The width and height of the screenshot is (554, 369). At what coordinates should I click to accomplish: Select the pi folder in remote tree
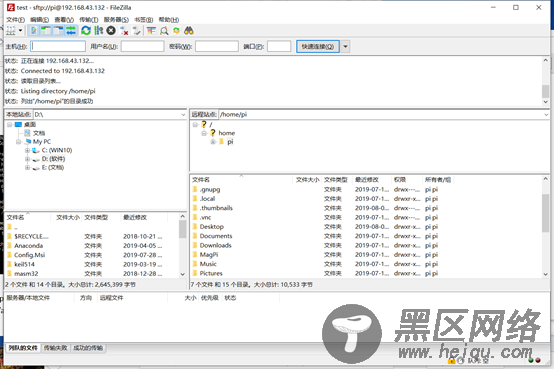click(230, 142)
